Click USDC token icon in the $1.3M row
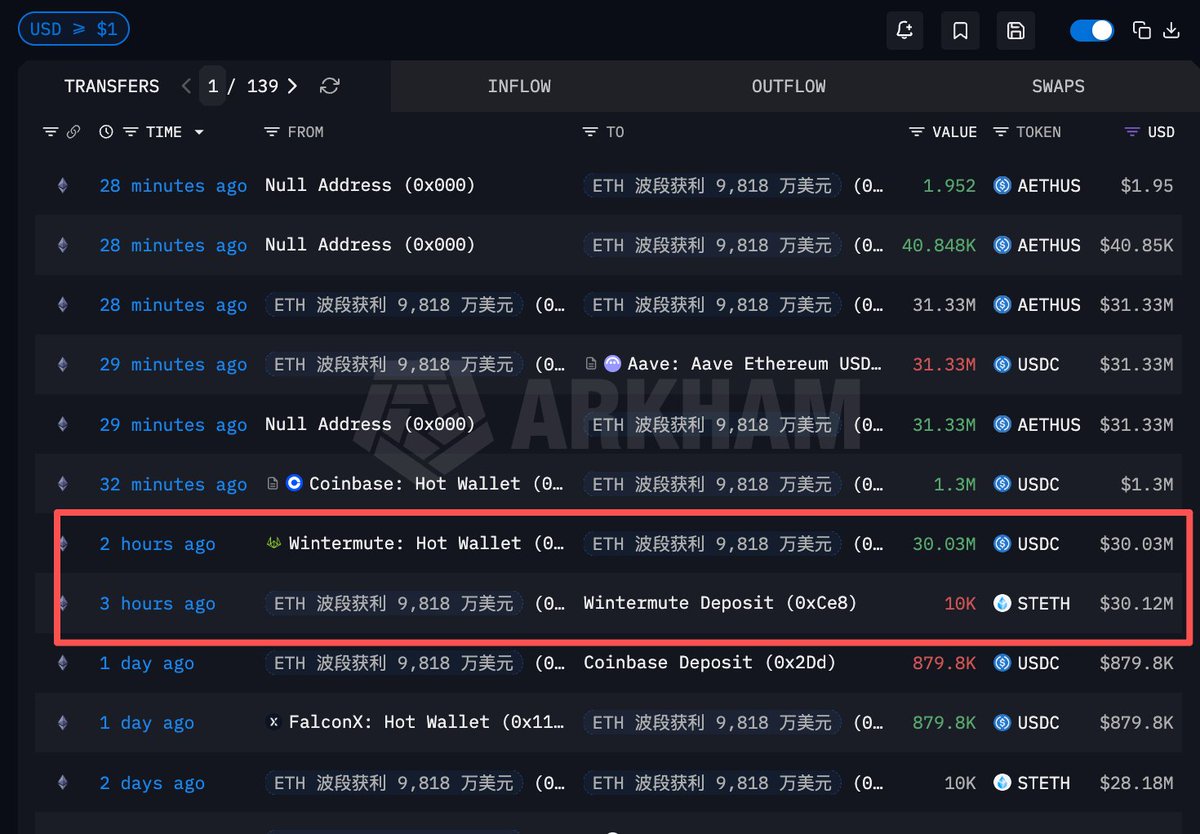Image resolution: width=1200 pixels, height=834 pixels. (x=1002, y=484)
